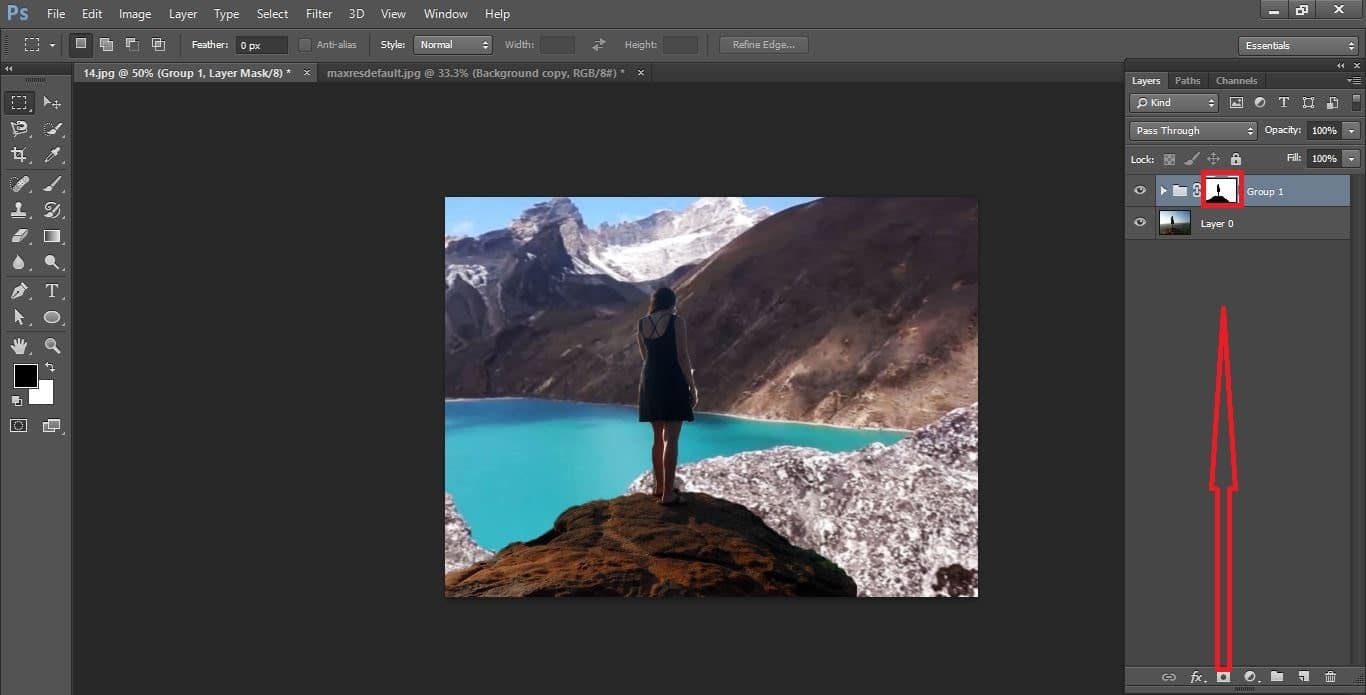Switch to the Channels tab
1366x695 pixels.
coord(1236,80)
